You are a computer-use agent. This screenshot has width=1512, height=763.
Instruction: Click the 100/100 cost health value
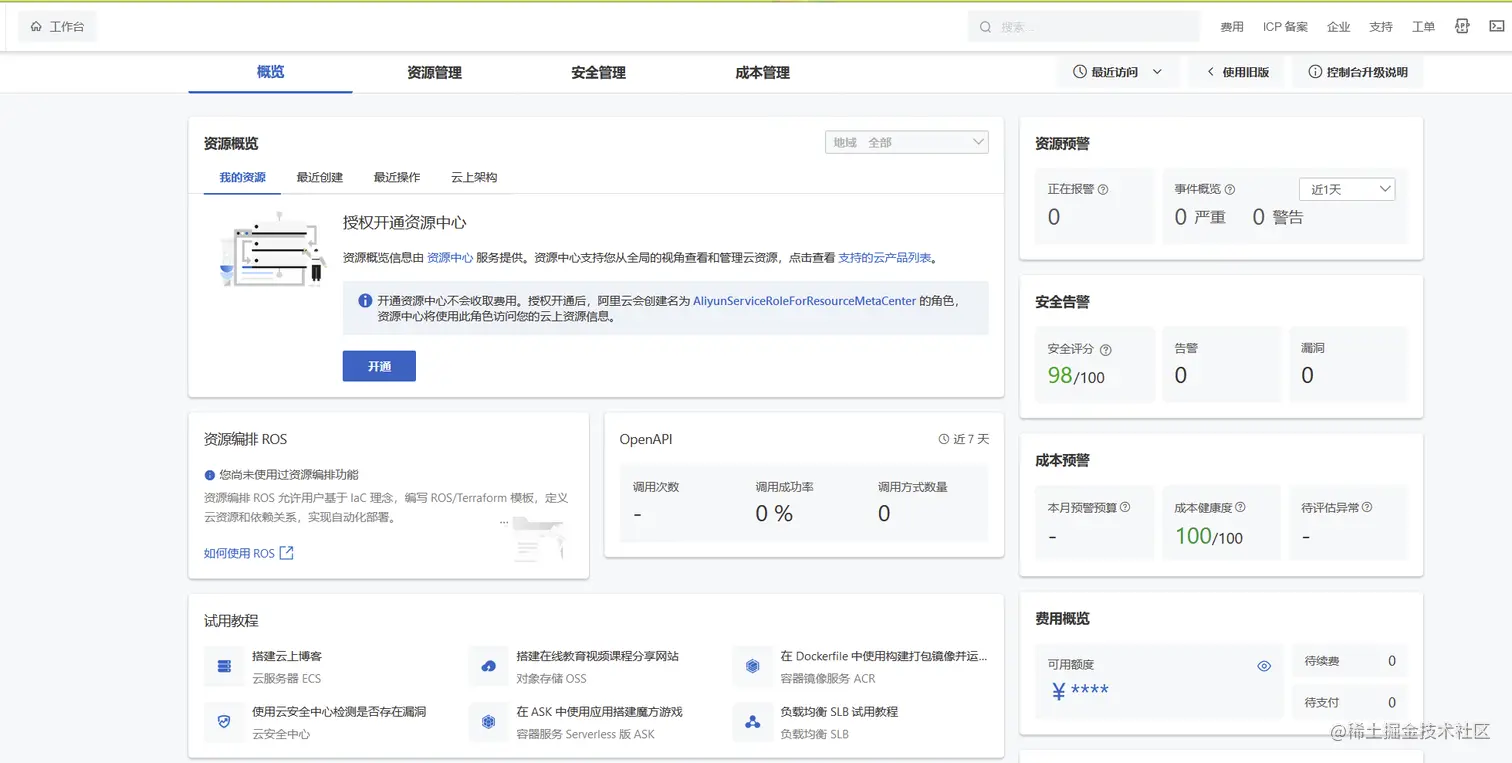point(1209,536)
